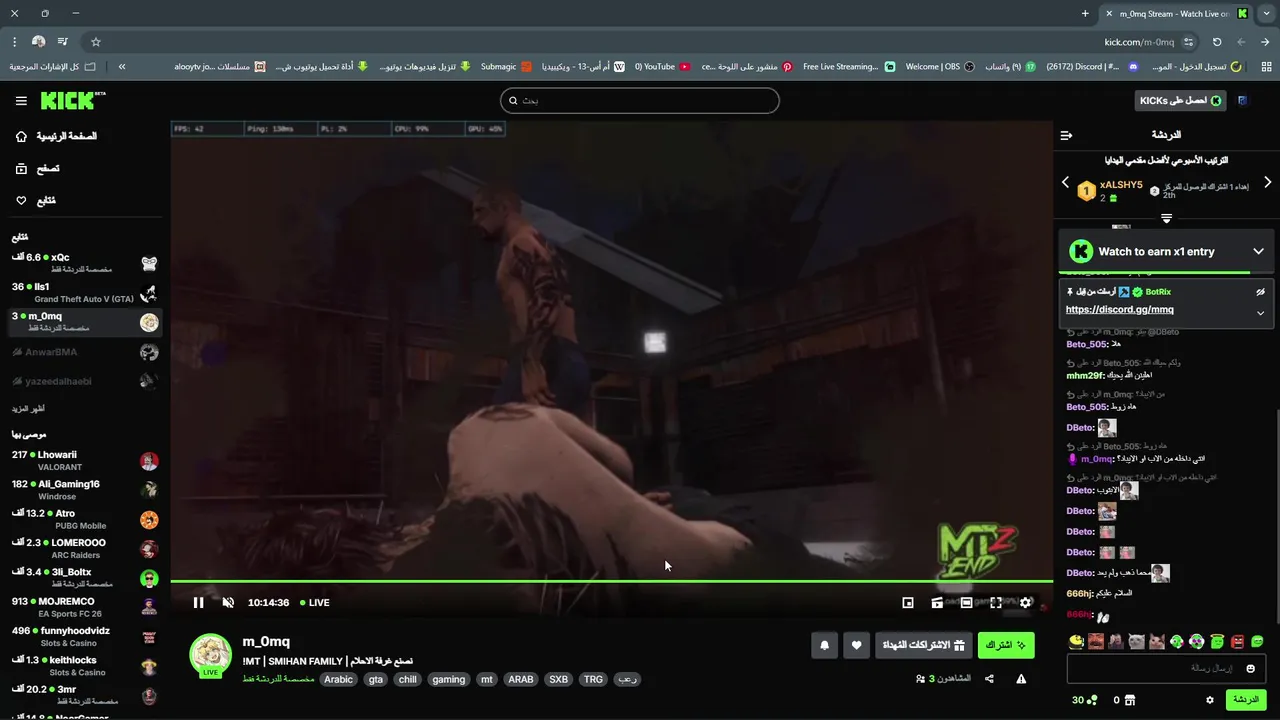Open Lhowarii recommended channel
This screenshot has width=1280, height=720.
[85, 461]
